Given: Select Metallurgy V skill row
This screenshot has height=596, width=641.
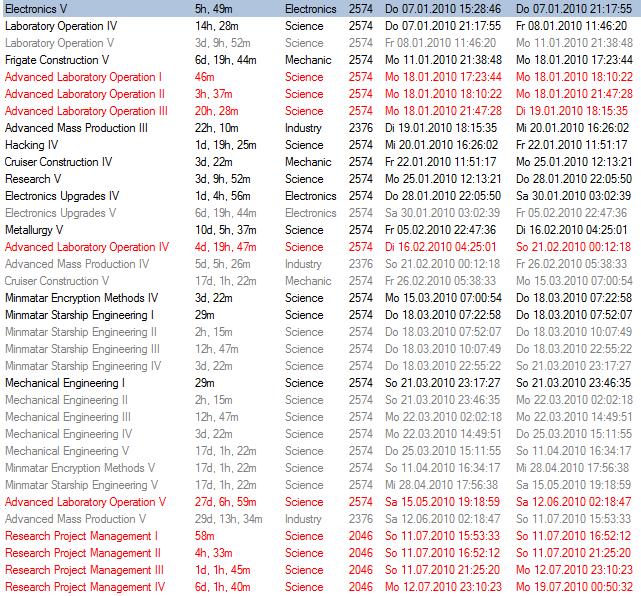Looking at the screenshot, I should [322, 230].
